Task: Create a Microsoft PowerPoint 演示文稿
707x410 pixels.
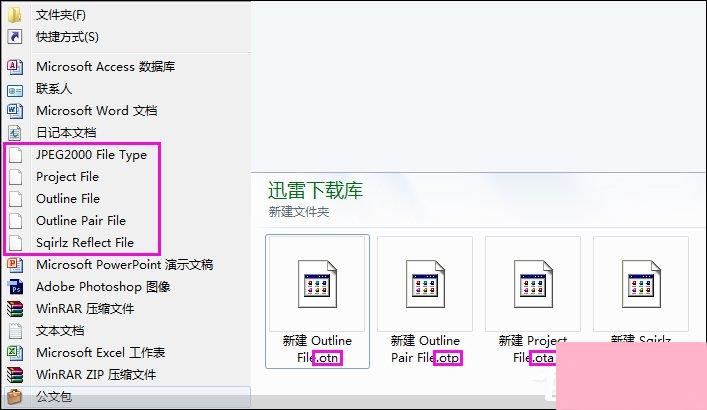Action: (x=126, y=265)
